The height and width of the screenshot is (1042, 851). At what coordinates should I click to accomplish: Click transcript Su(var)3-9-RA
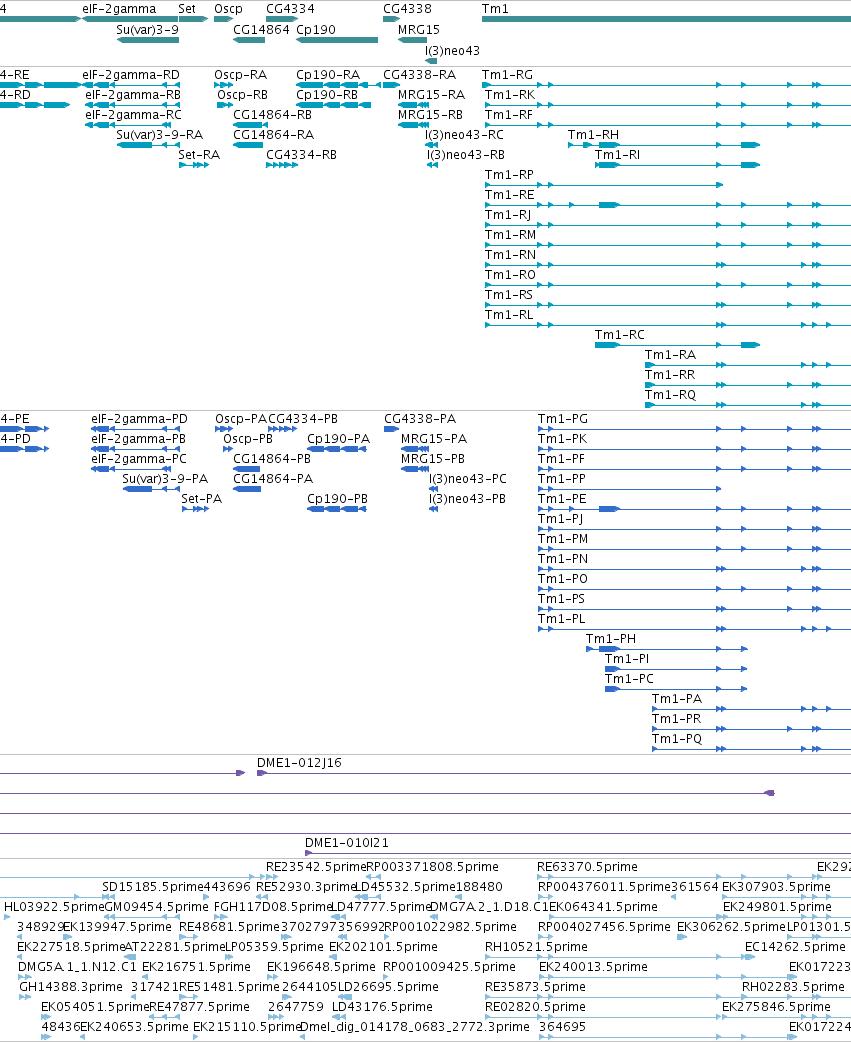[x=147, y=145]
